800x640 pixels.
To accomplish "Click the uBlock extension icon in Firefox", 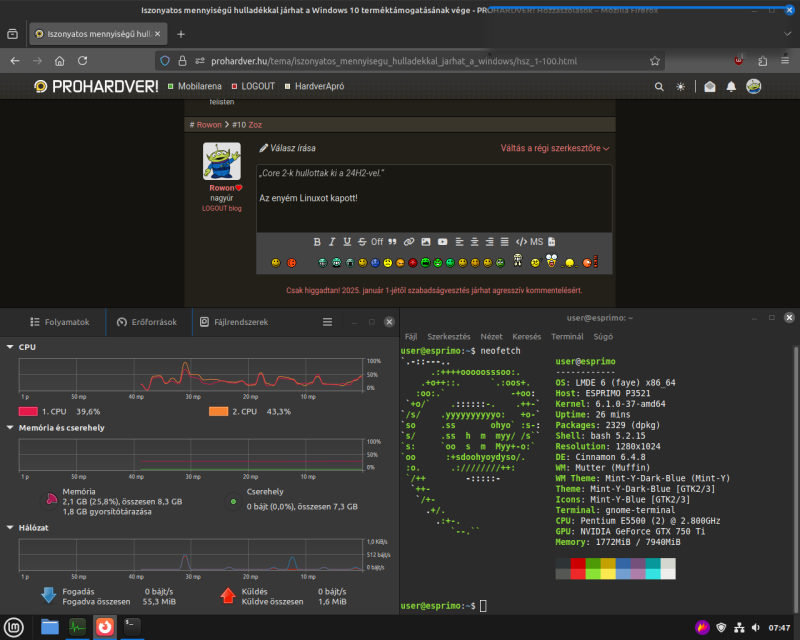I will click(739, 61).
